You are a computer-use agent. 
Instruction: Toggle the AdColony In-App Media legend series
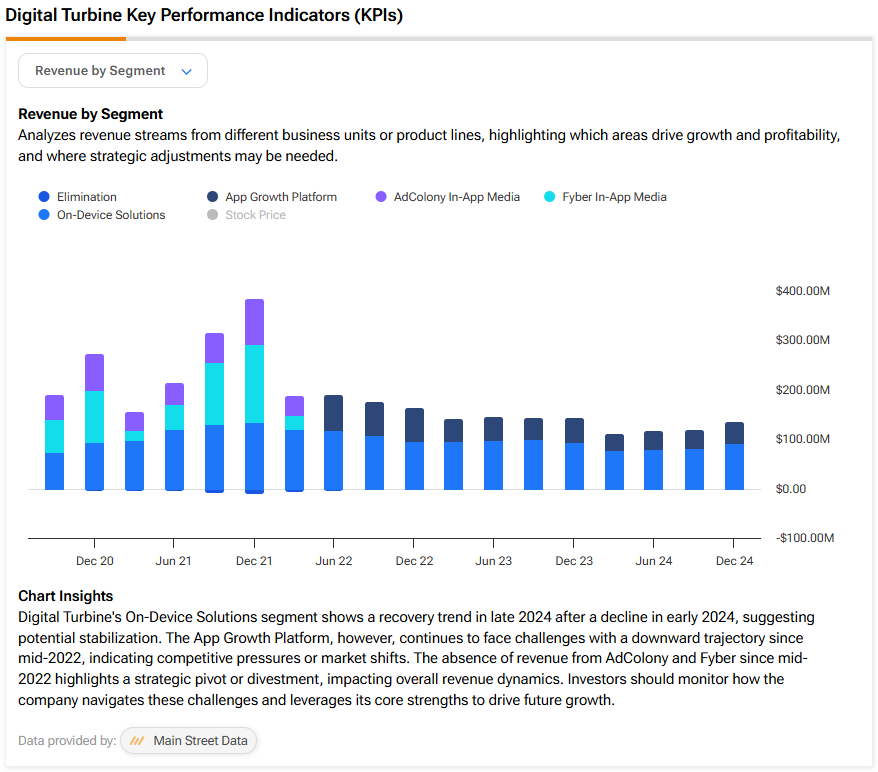448,197
